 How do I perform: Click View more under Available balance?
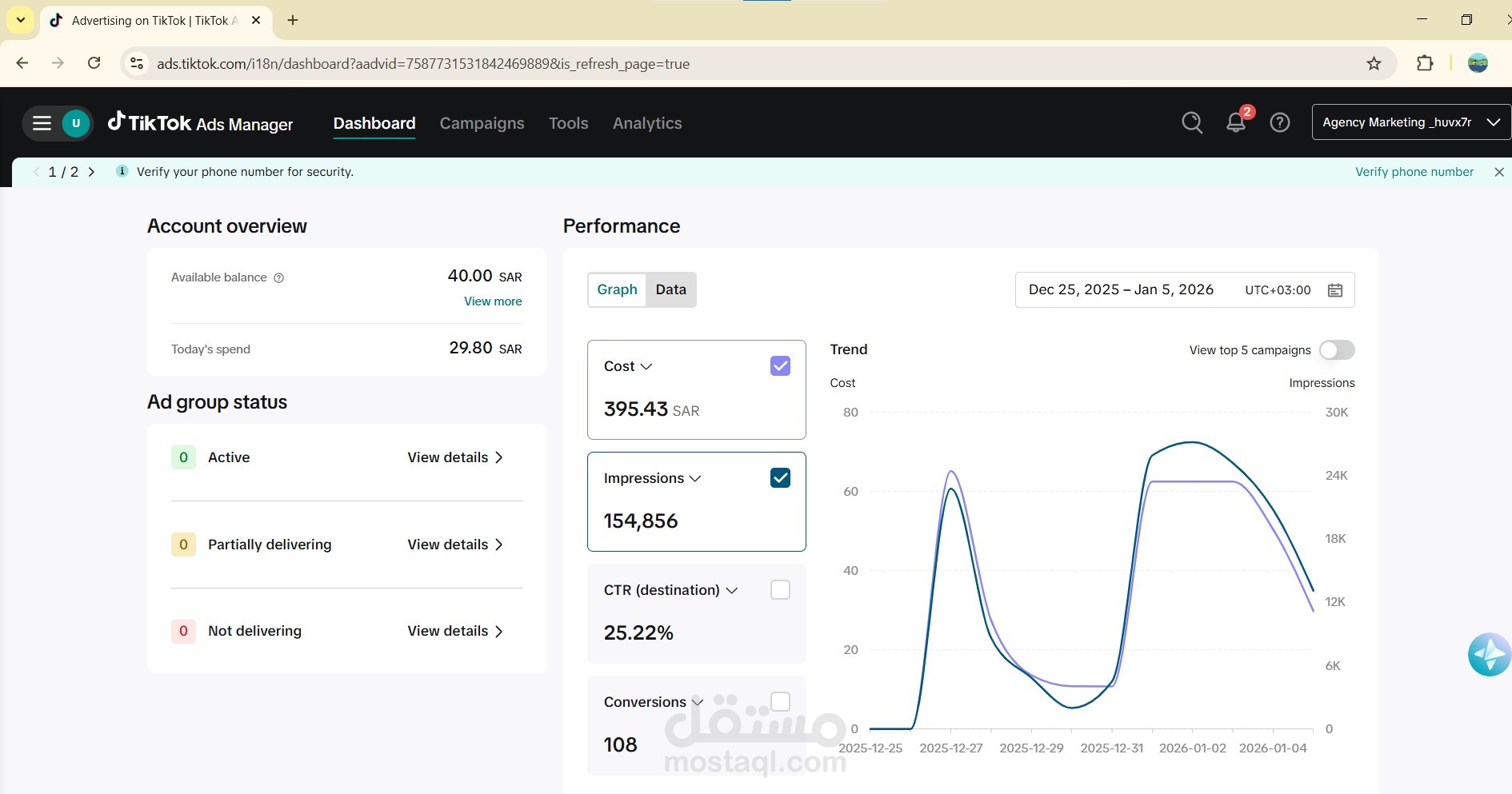pyautogui.click(x=493, y=301)
